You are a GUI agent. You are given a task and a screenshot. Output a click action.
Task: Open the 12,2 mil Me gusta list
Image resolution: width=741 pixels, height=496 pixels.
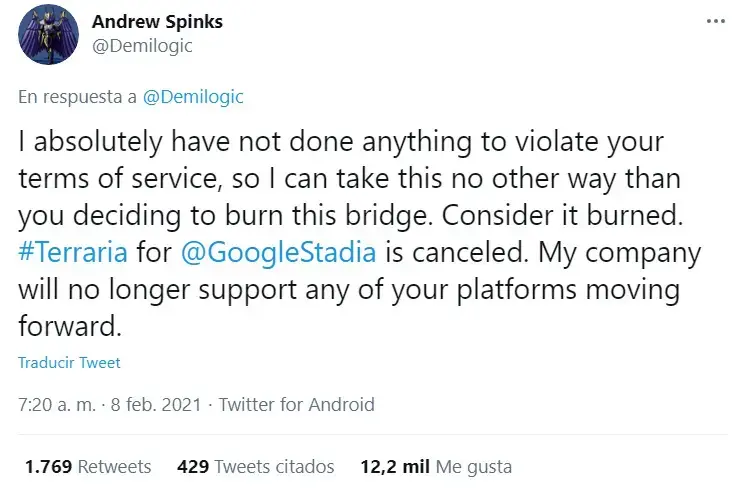(436, 466)
